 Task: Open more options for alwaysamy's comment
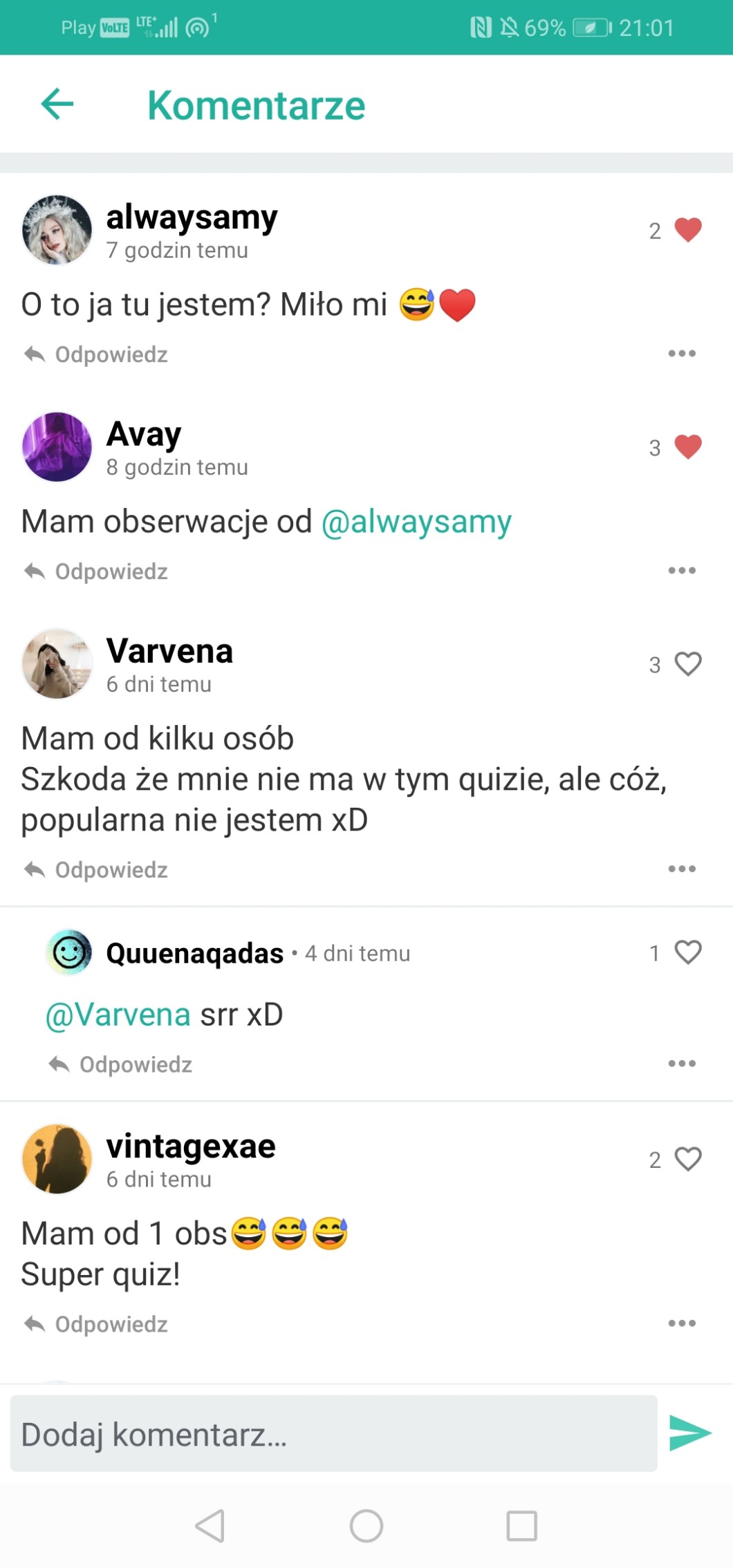(x=682, y=354)
